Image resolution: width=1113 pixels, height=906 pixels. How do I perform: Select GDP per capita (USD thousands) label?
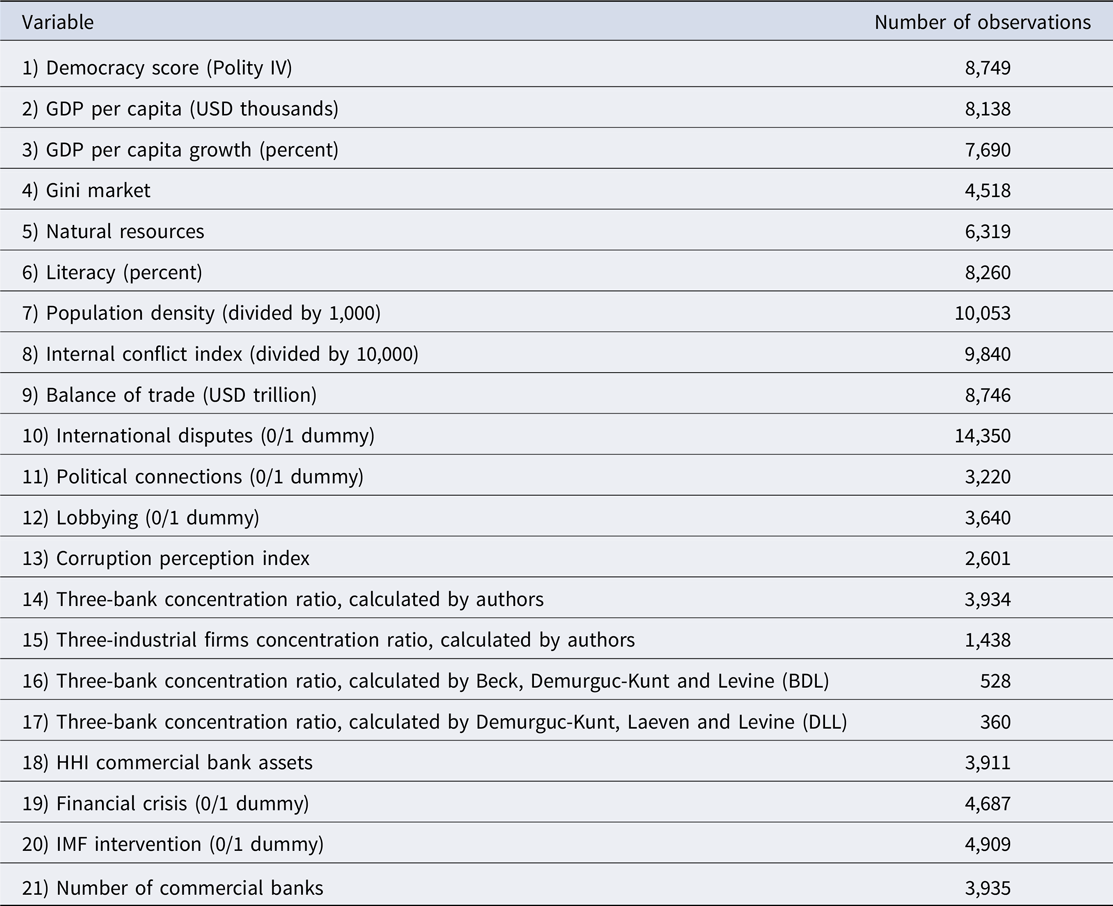point(180,109)
